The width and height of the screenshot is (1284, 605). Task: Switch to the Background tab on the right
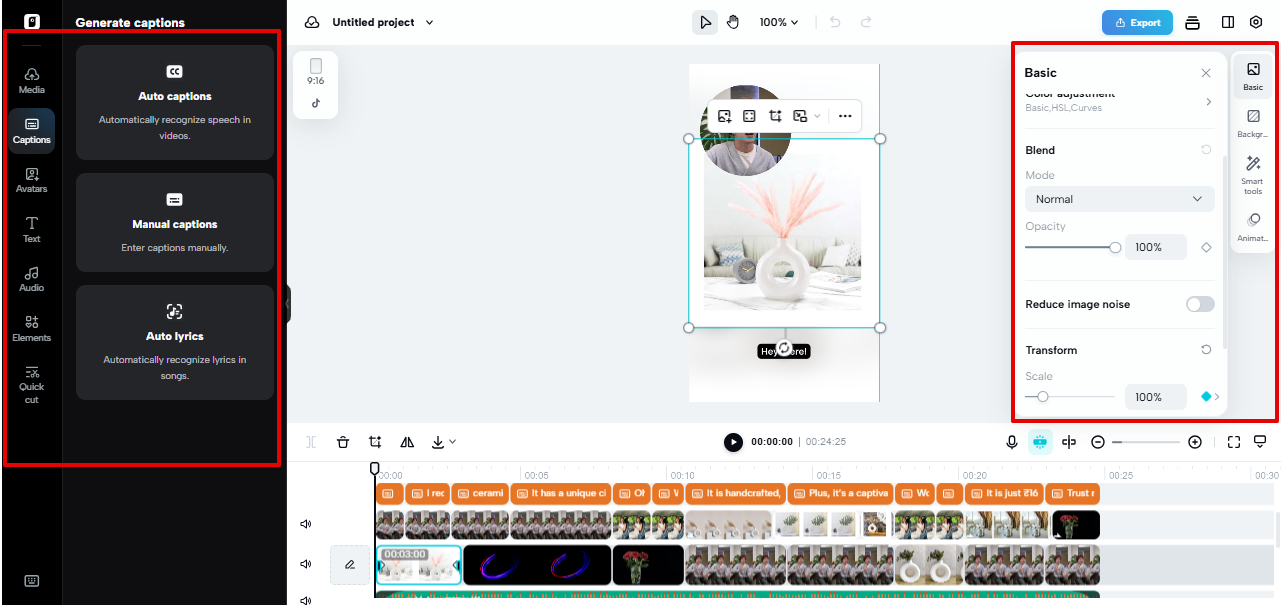pos(1252,124)
